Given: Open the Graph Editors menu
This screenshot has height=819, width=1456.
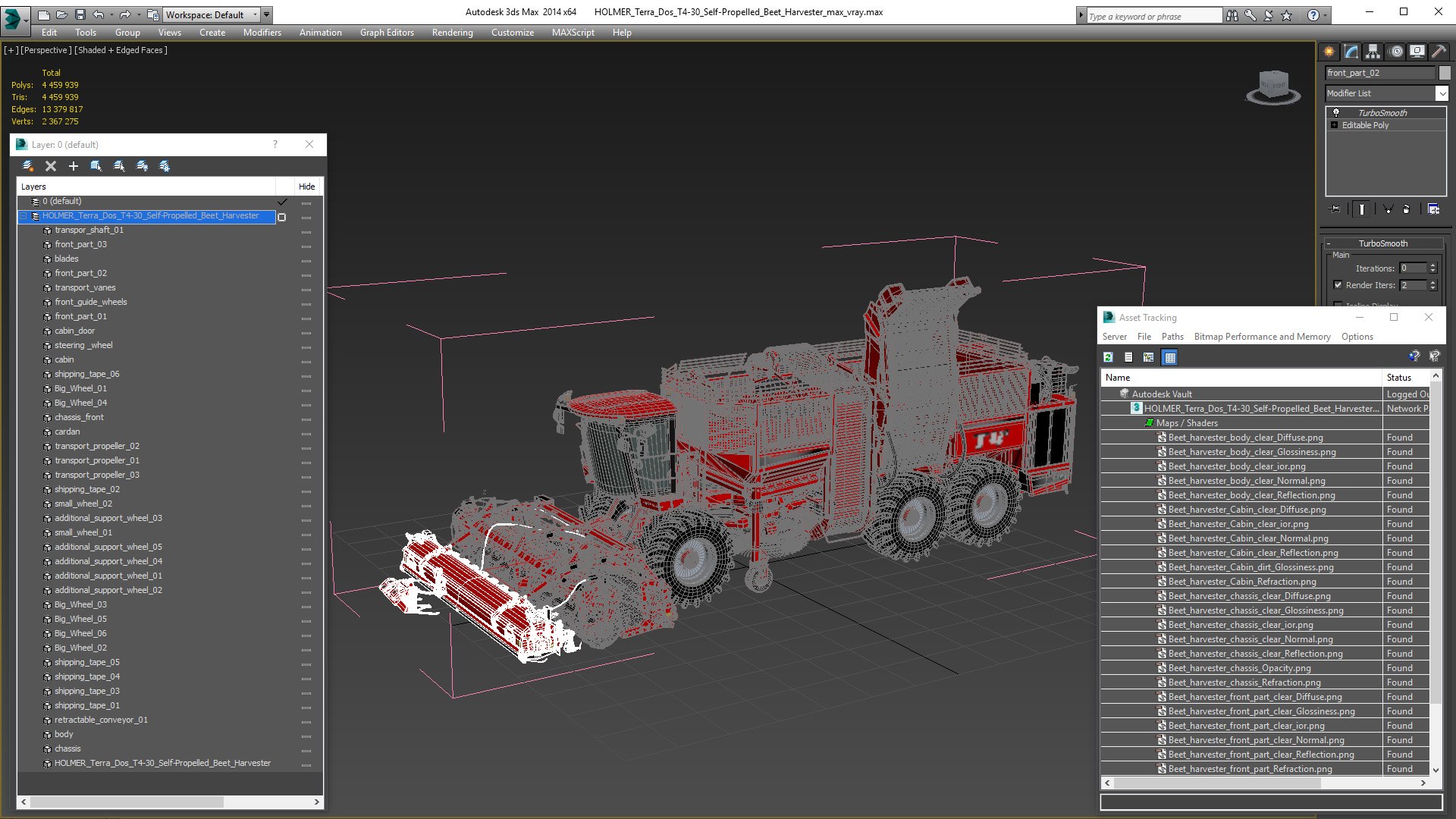Looking at the screenshot, I should [x=387, y=33].
